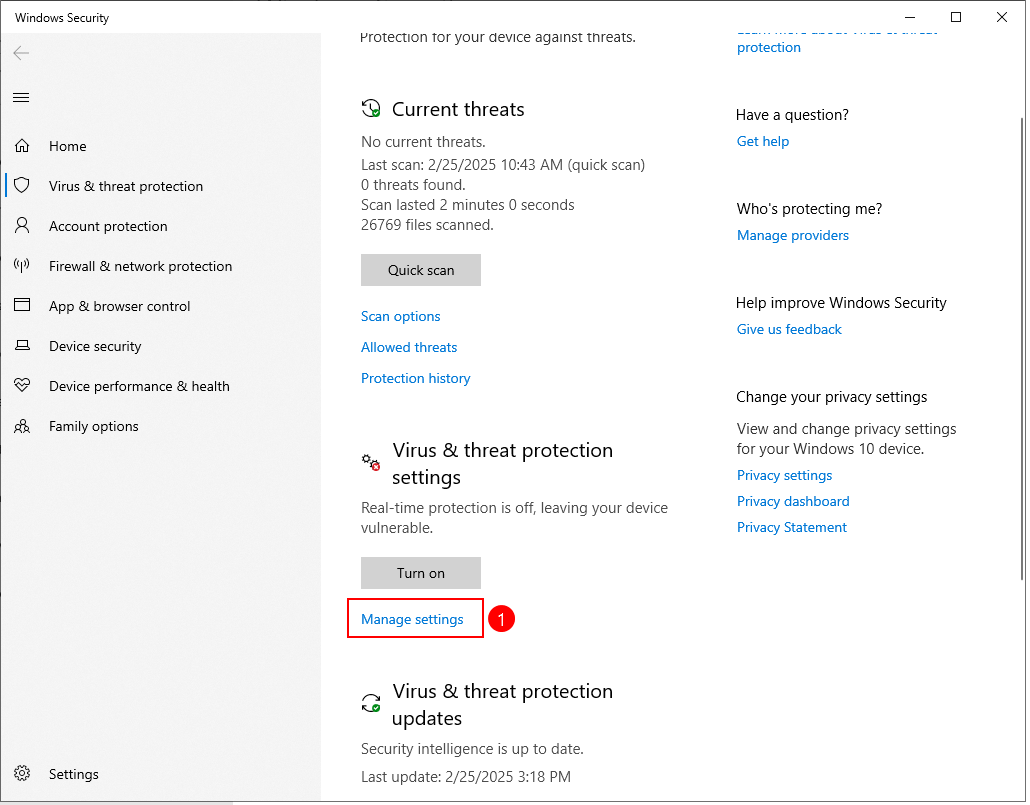The height and width of the screenshot is (805, 1030).
Task: Open Device performance & health section
Action: tap(139, 386)
